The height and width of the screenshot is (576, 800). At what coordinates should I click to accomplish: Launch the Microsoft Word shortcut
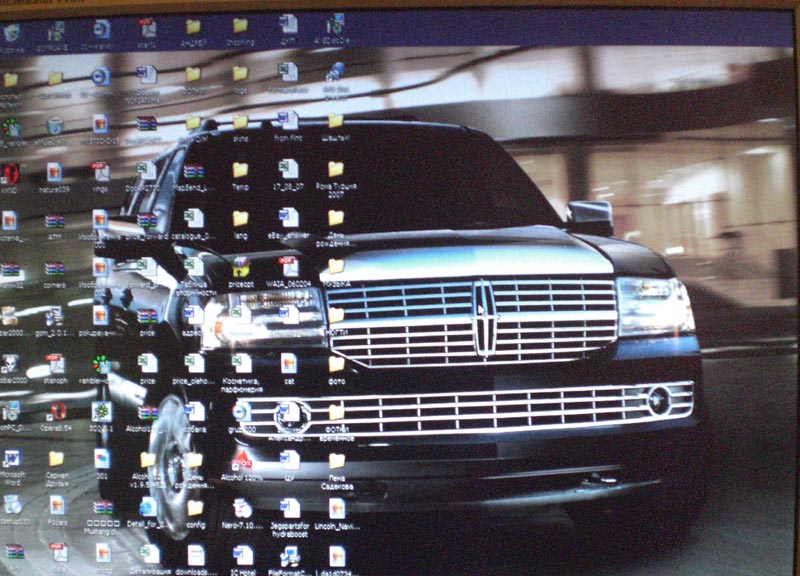click(x=11, y=459)
